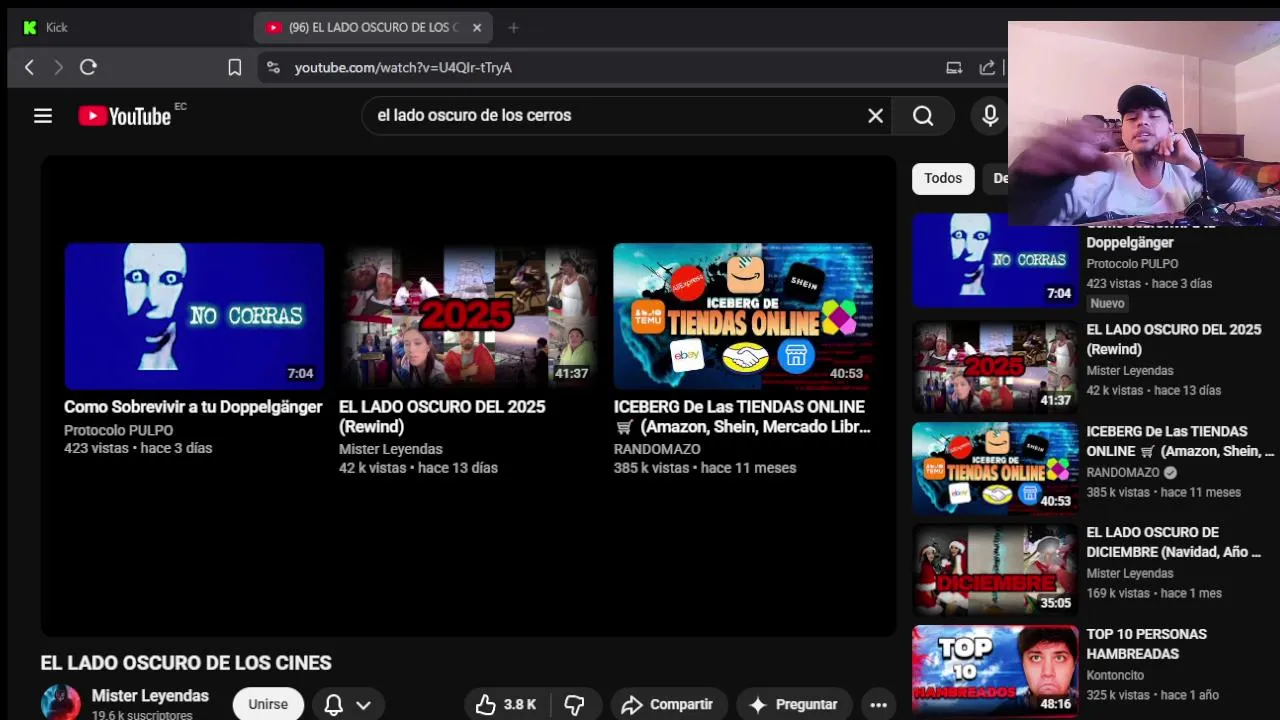Viewport: 1280px width, 720px height.
Task: Open the YouTube hamburger guide menu
Action: click(x=43, y=116)
